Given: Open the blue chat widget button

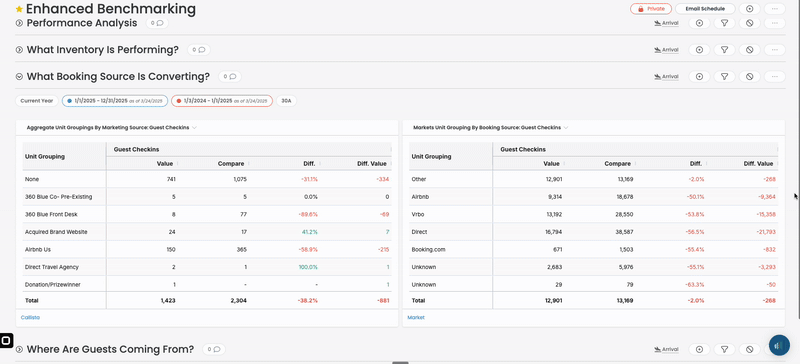Looking at the screenshot, I should [779, 346].
